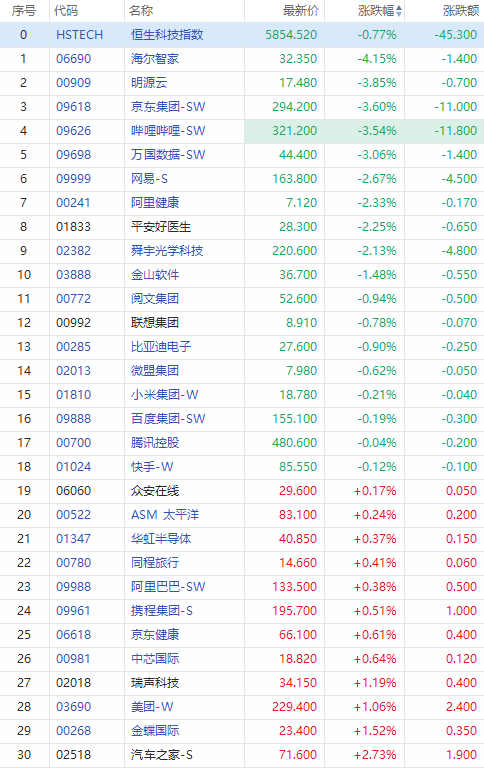Click the 序号 column header

coord(24,11)
